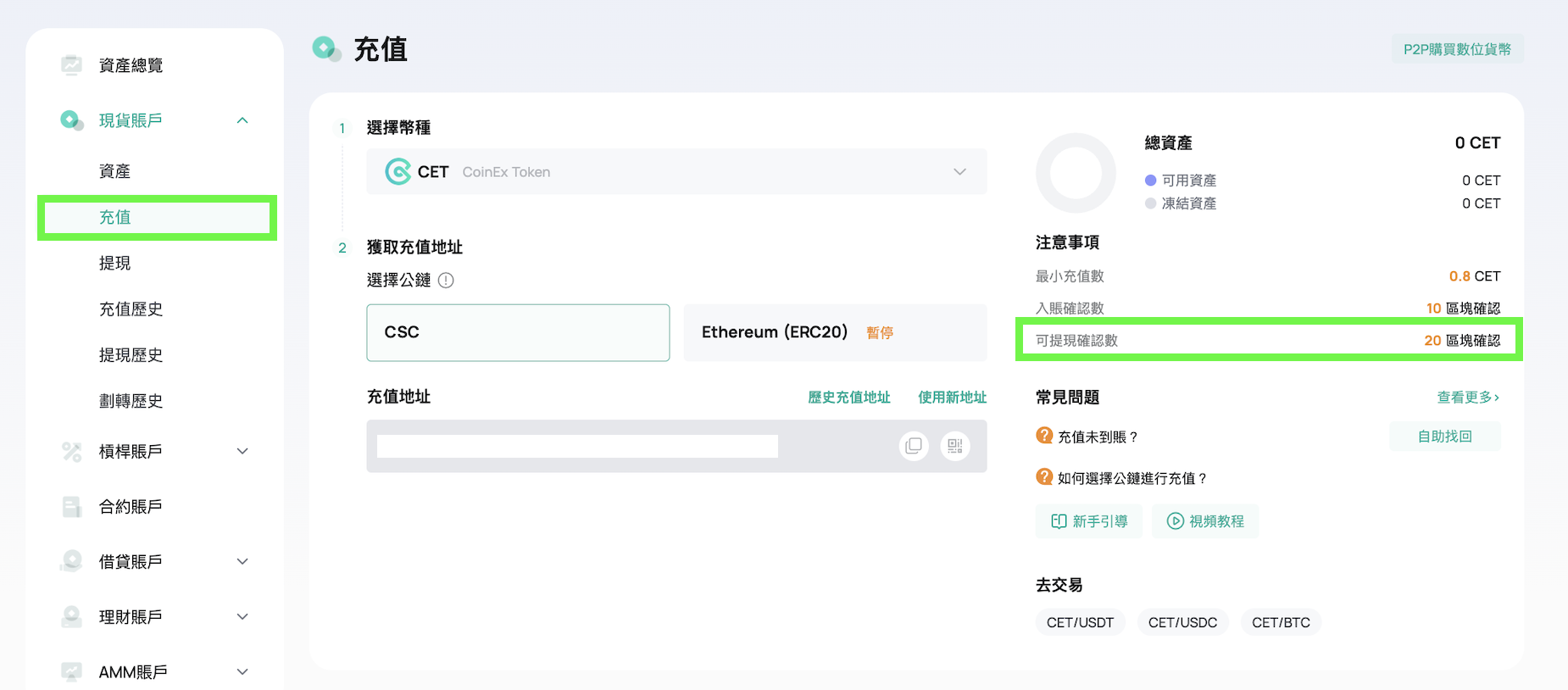The height and width of the screenshot is (690, 1568).
Task: Click the CET token logo icon
Action: pos(398,172)
